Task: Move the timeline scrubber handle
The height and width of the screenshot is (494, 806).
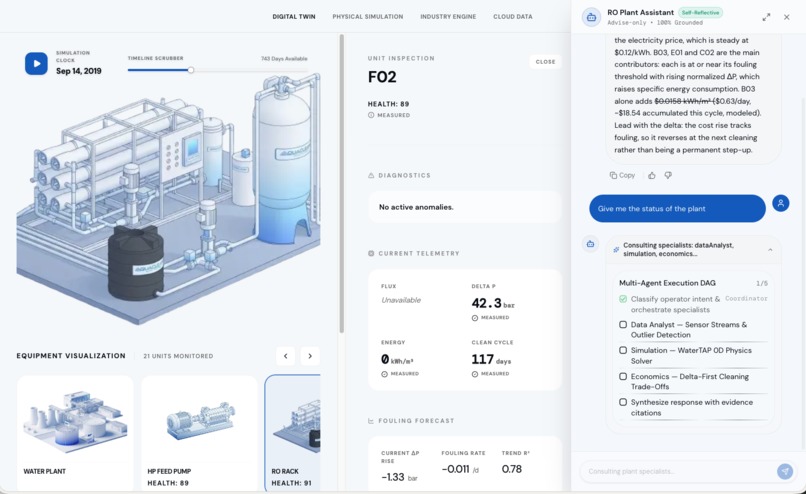Action: point(191,70)
